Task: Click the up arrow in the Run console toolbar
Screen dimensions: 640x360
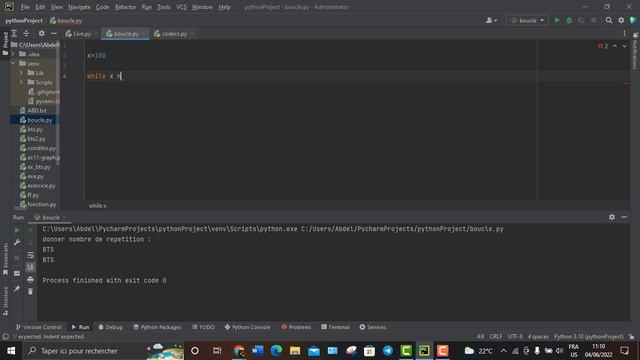Action: [x=30, y=231]
